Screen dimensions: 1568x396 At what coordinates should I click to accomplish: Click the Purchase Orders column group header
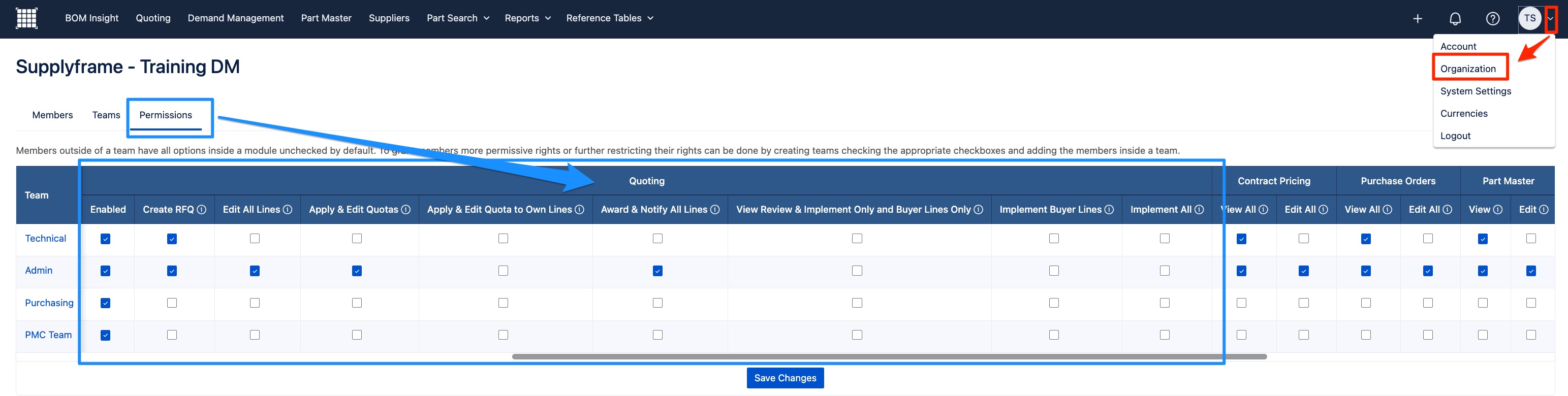[1398, 181]
